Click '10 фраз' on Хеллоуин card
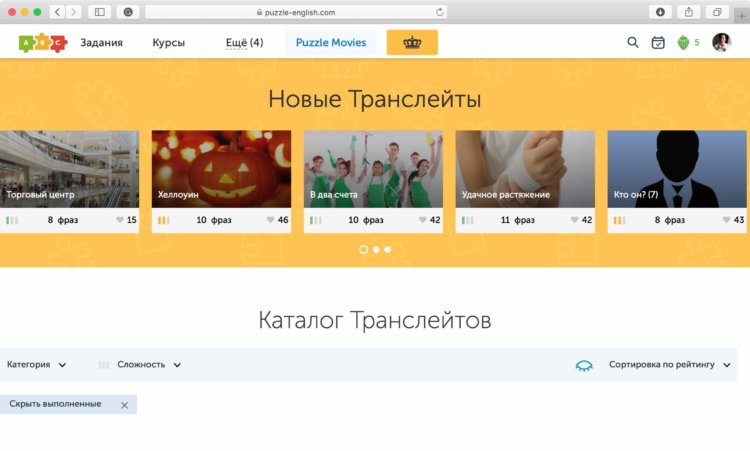This screenshot has width=750, height=451. (214, 220)
